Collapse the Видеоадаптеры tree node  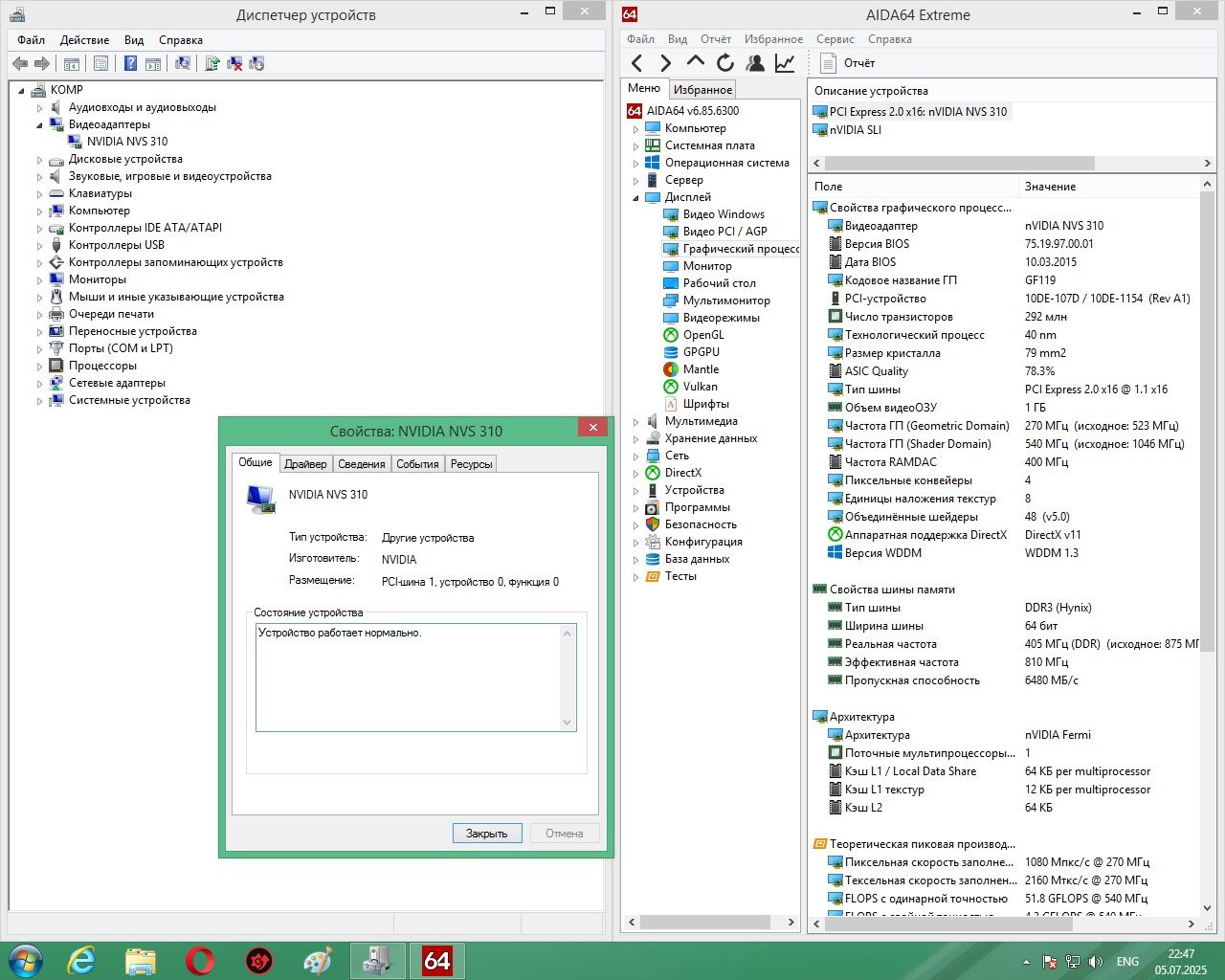(40, 124)
